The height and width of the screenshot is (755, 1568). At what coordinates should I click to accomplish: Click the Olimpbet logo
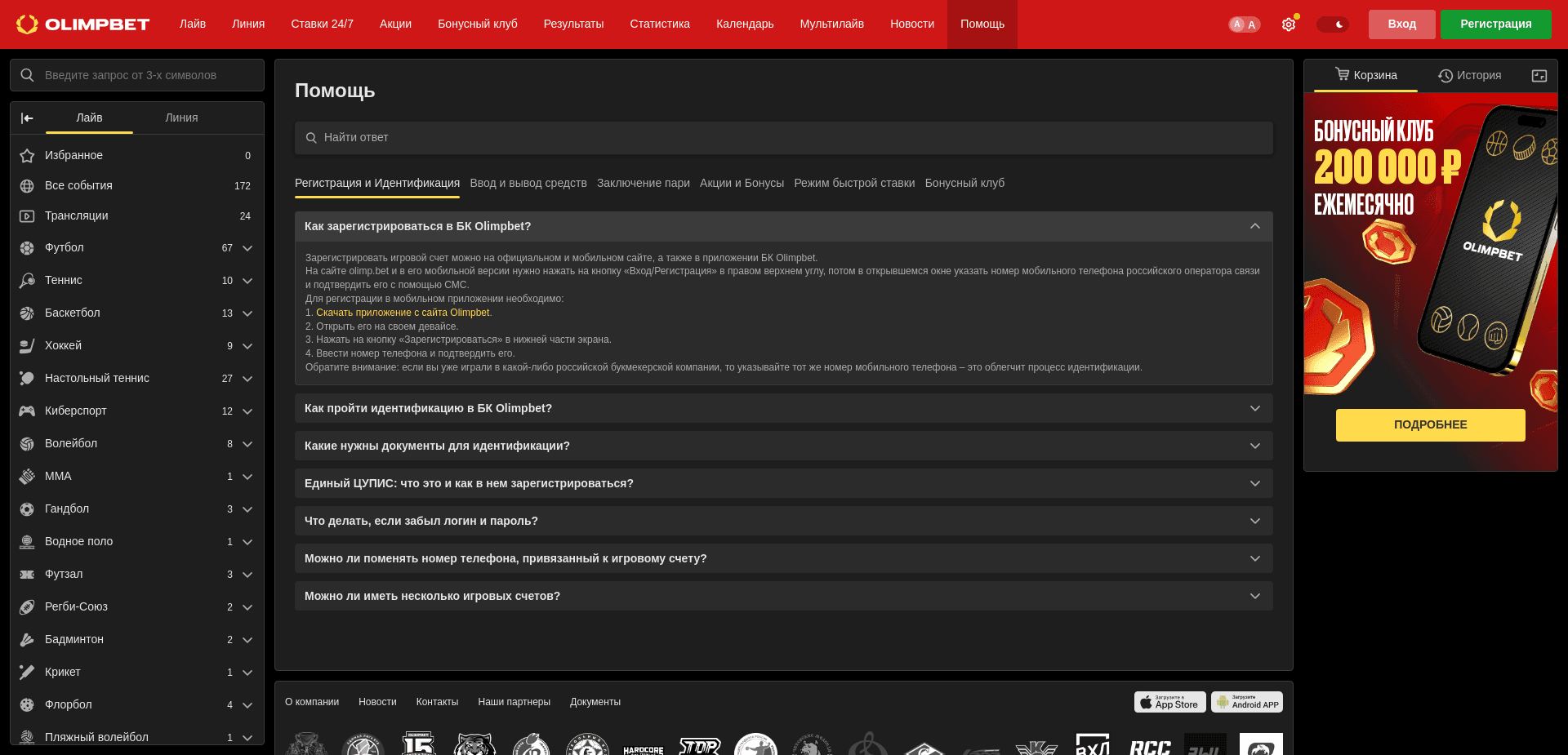point(83,24)
